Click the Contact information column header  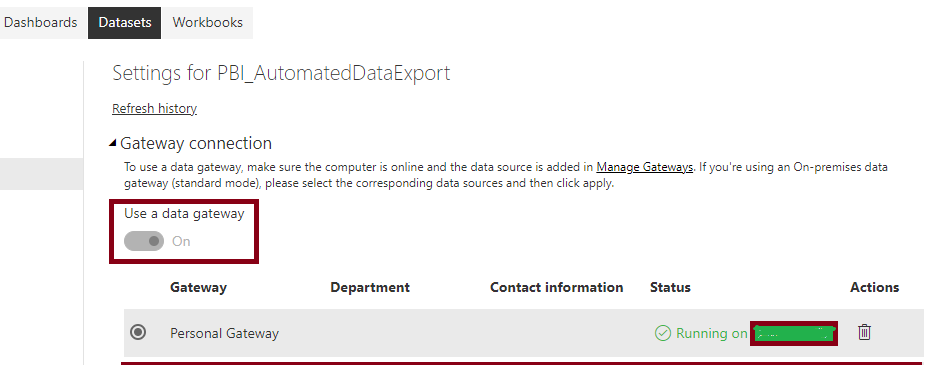557,287
